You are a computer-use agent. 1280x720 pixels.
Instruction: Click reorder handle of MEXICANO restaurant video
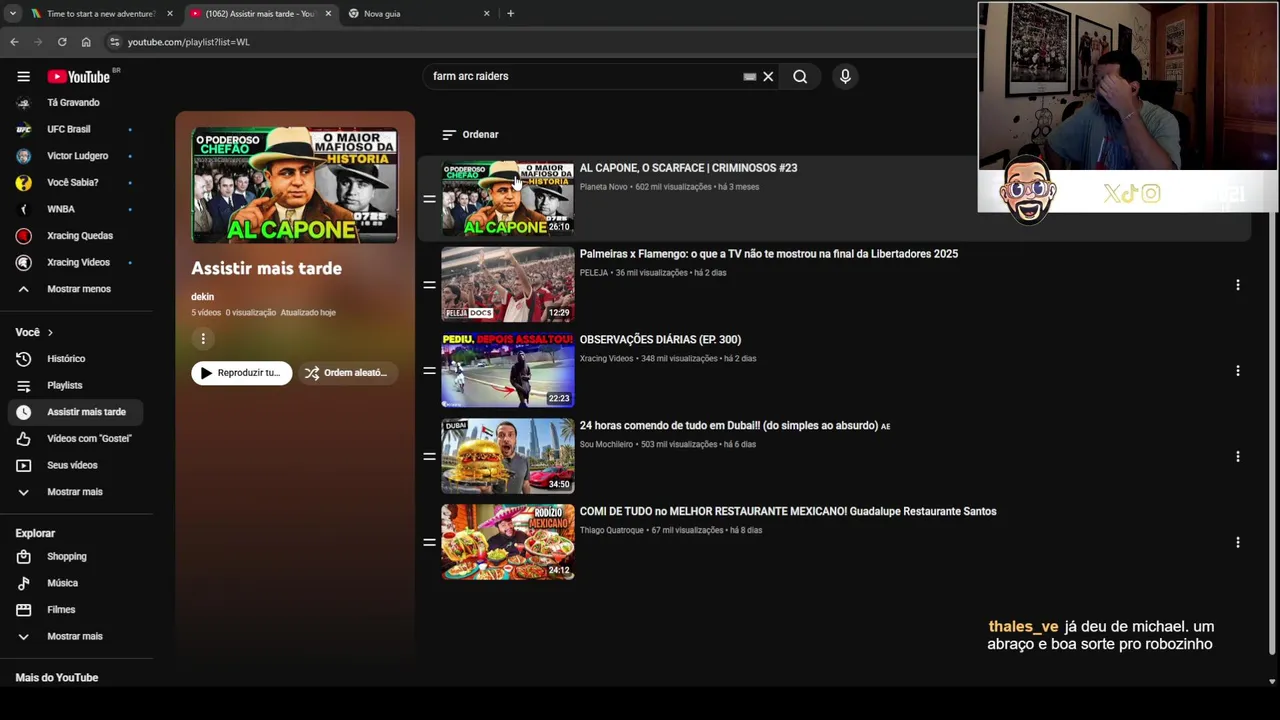point(429,542)
